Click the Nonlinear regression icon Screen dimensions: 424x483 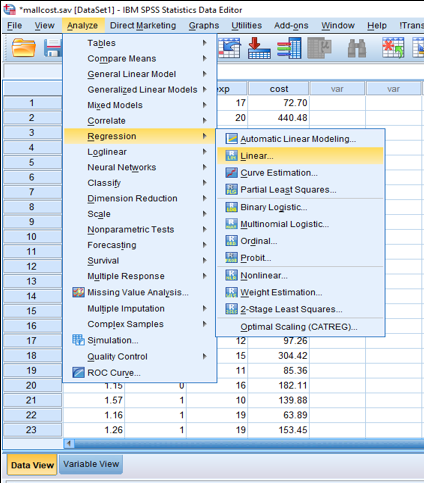click(x=231, y=275)
